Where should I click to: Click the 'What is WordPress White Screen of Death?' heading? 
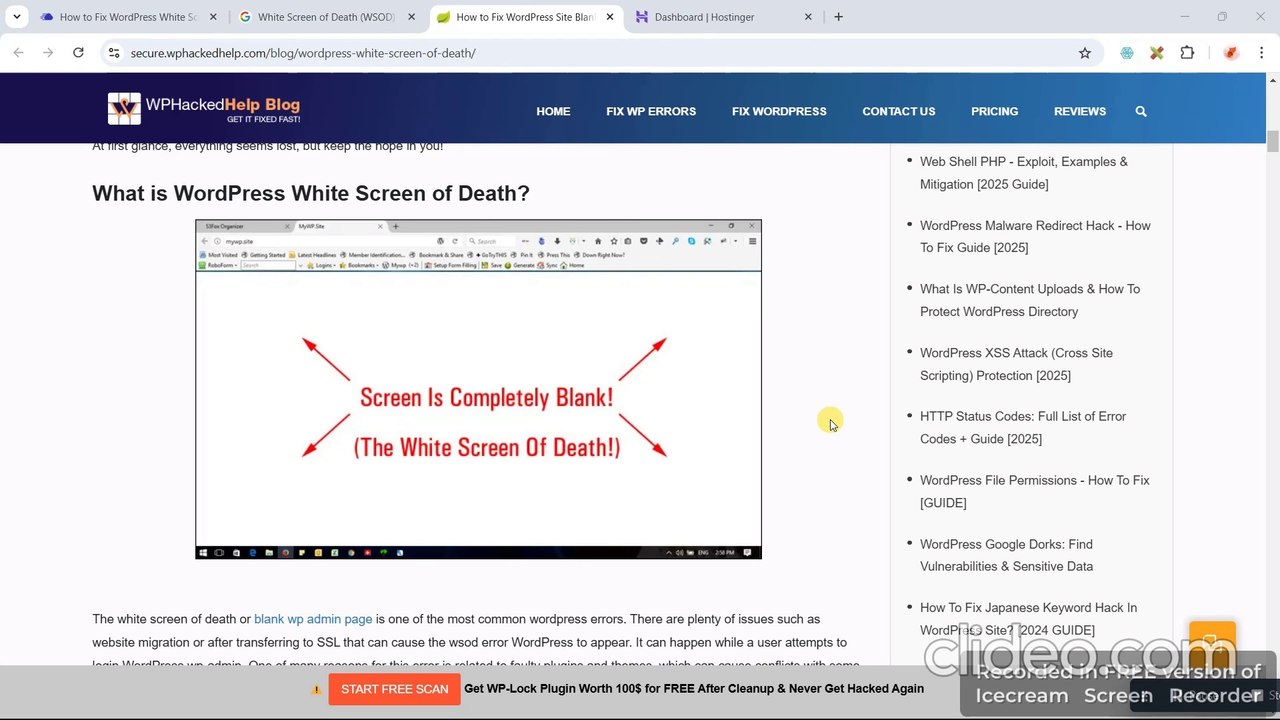pos(311,193)
